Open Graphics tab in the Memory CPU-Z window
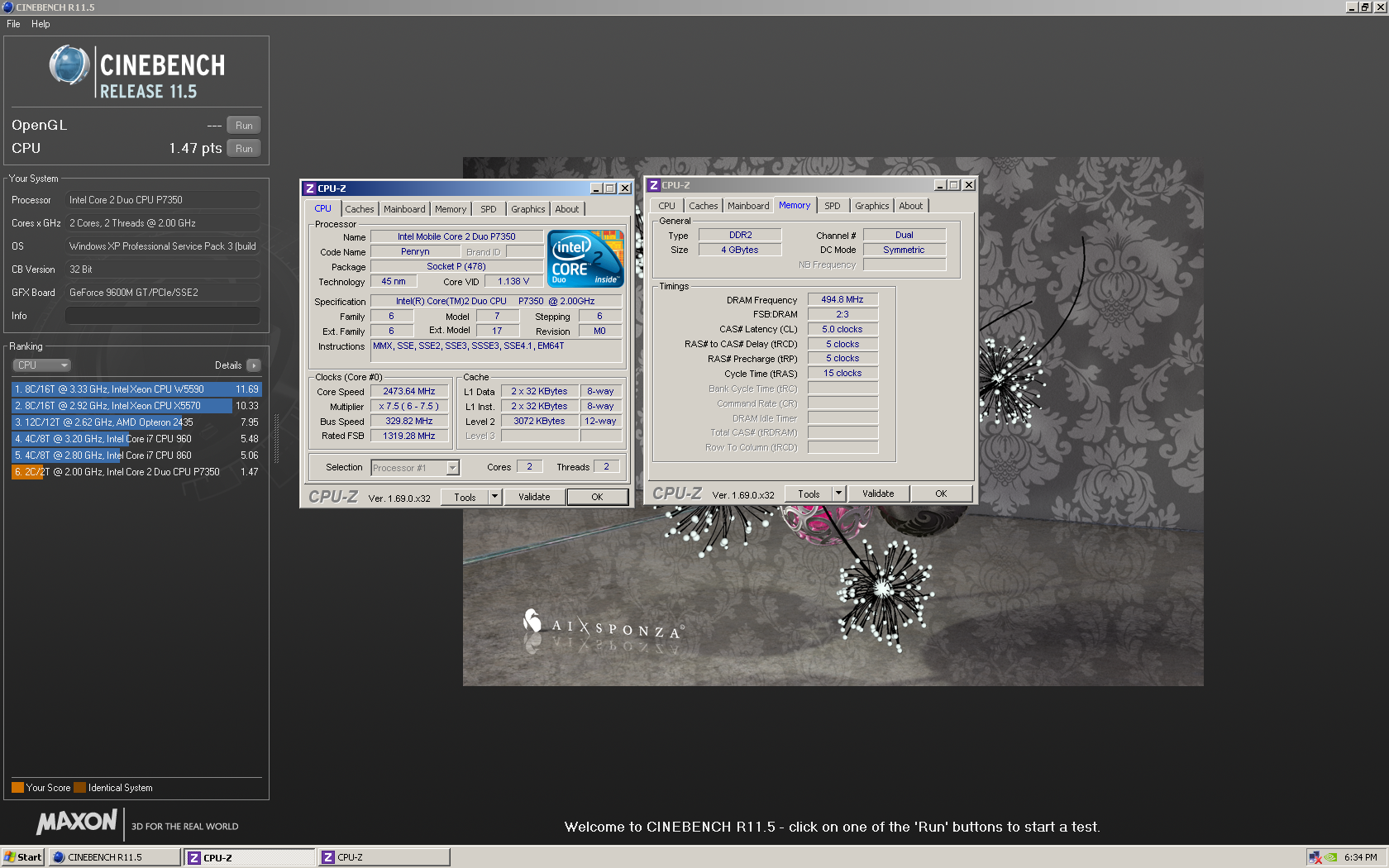1389x868 pixels. [x=871, y=206]
